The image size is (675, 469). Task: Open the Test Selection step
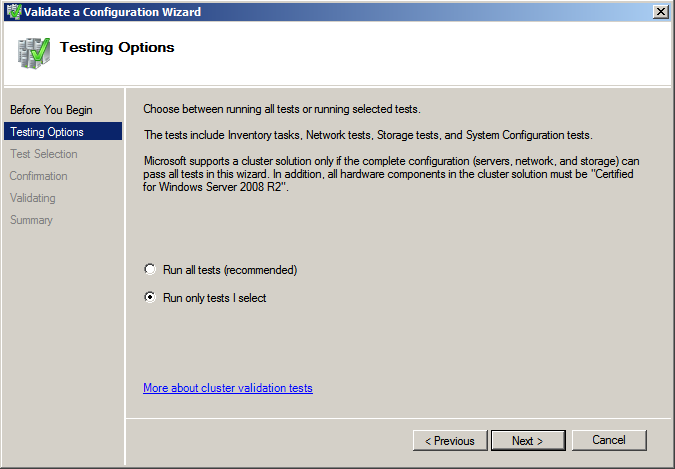click(44, 154)
